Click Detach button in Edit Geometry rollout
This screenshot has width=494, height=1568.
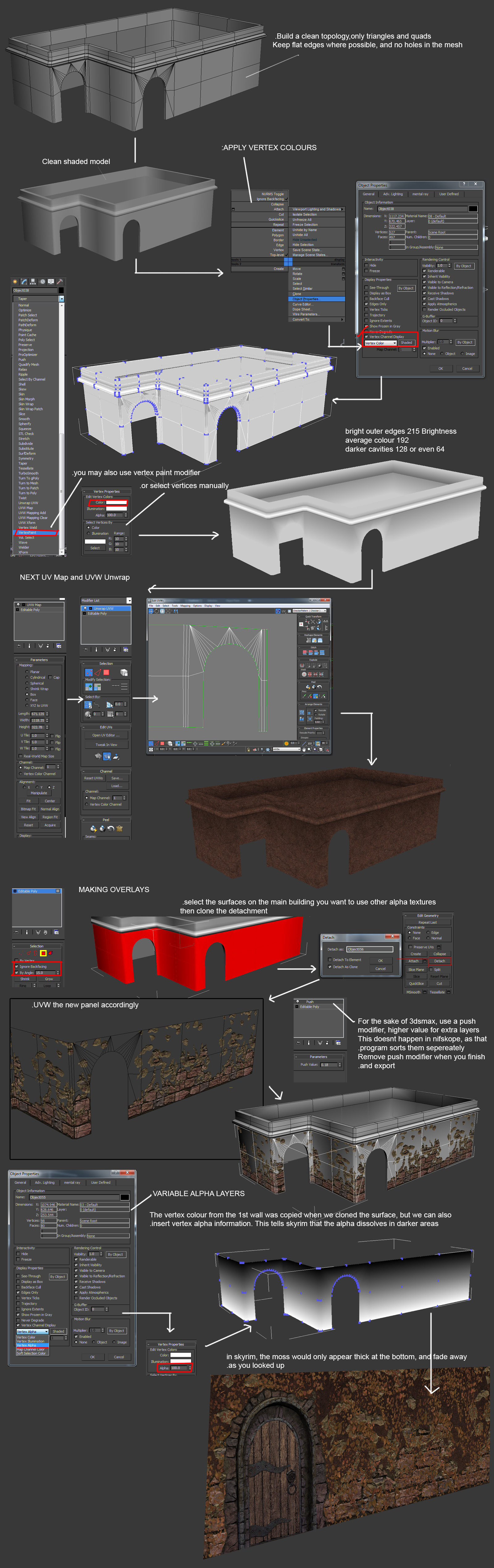(x=439, y=961)
